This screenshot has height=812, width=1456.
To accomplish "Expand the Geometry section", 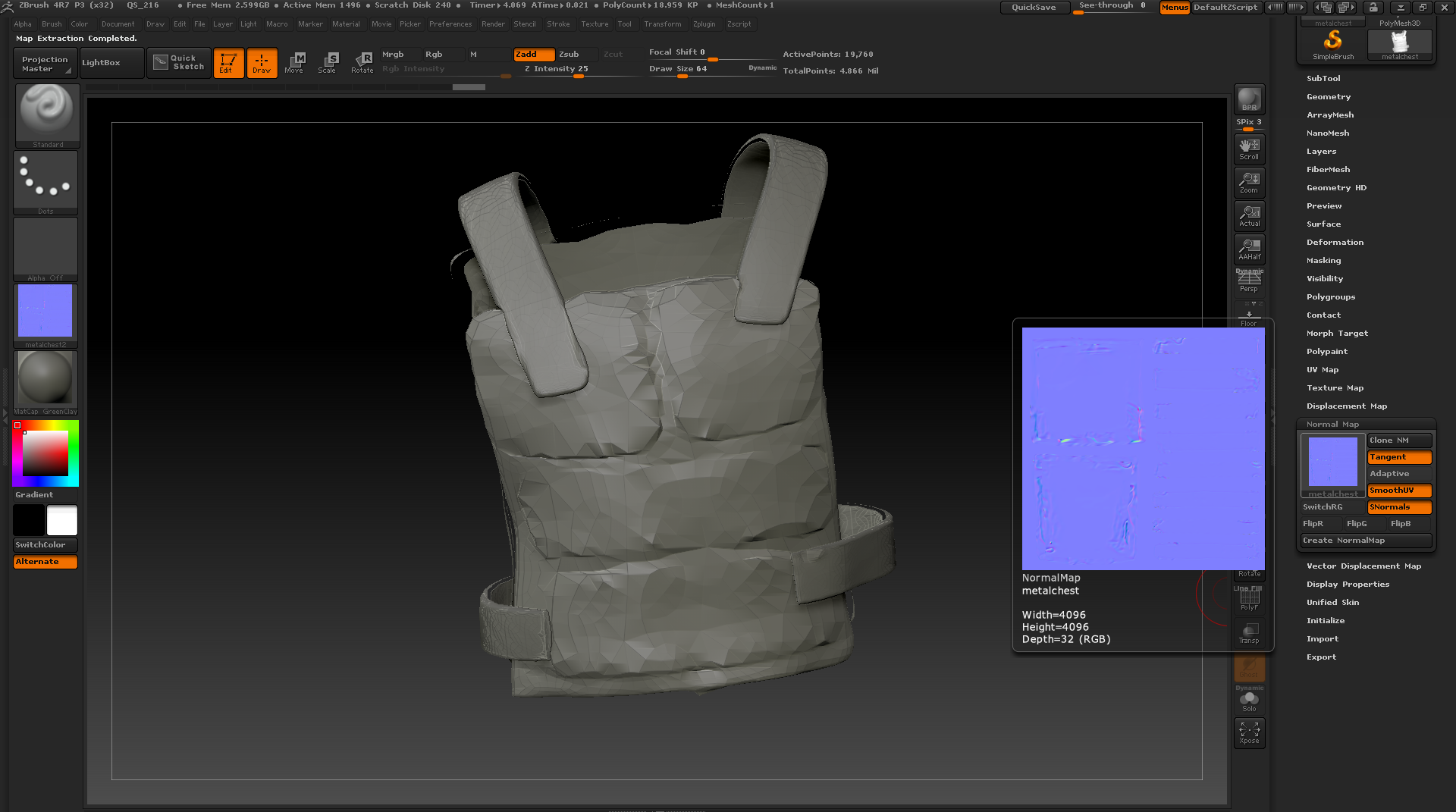I will coord(1329,97).
